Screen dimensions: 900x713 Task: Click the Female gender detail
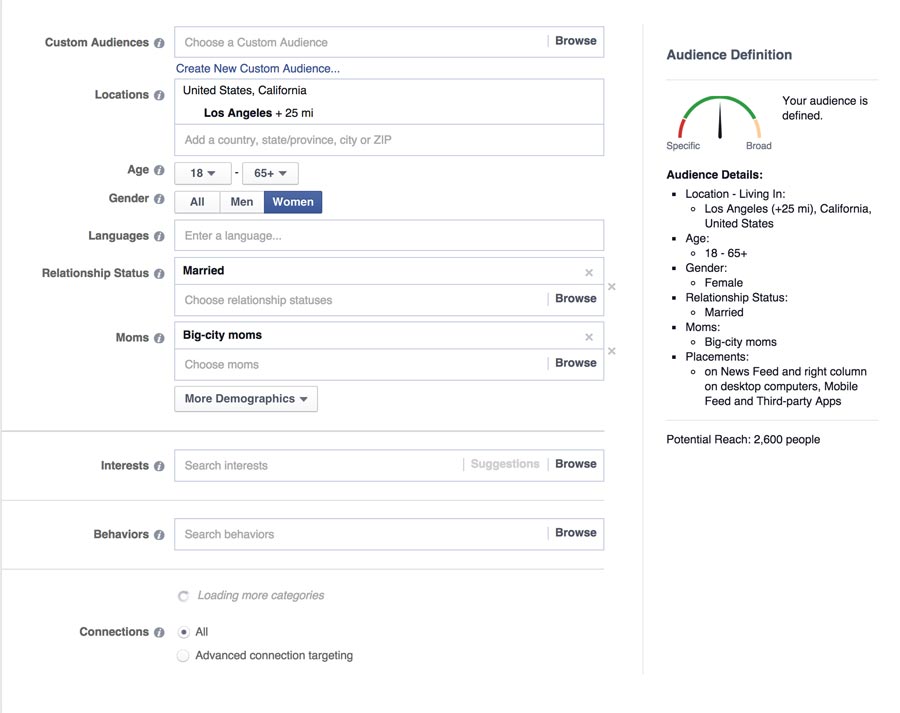click(723, 283)
